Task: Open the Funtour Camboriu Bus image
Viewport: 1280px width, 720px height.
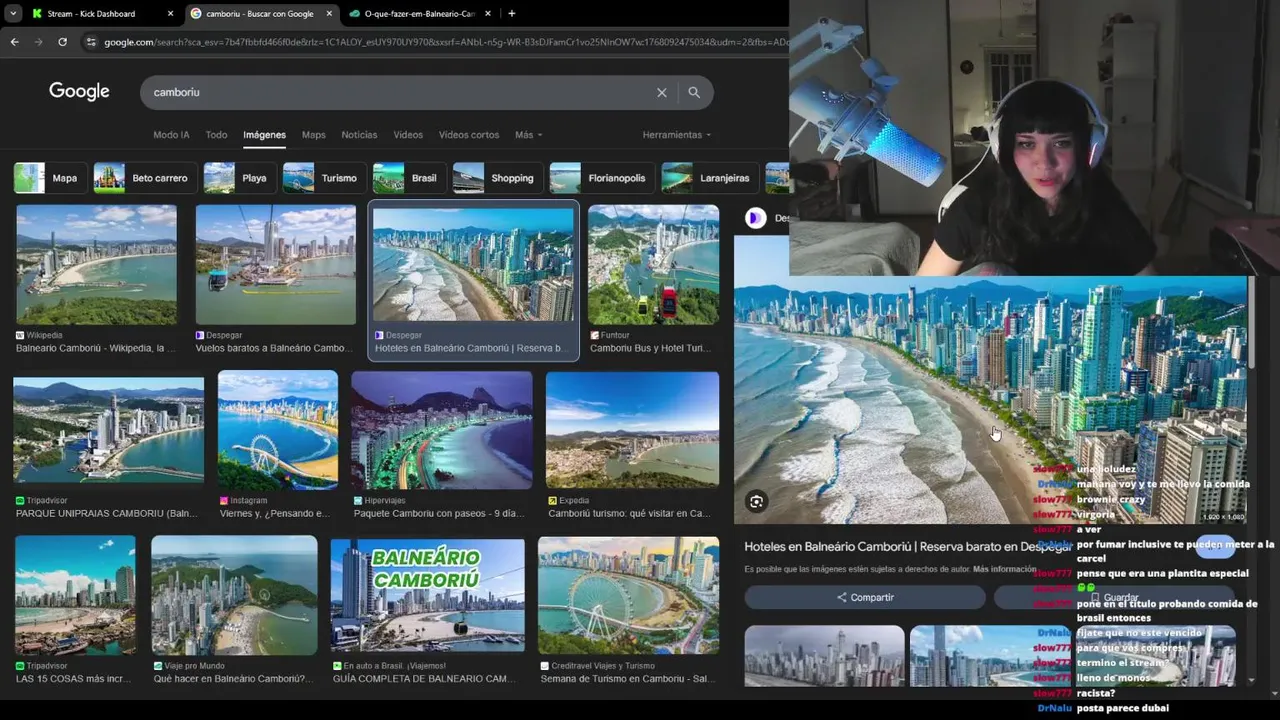Action: [653, 264]
